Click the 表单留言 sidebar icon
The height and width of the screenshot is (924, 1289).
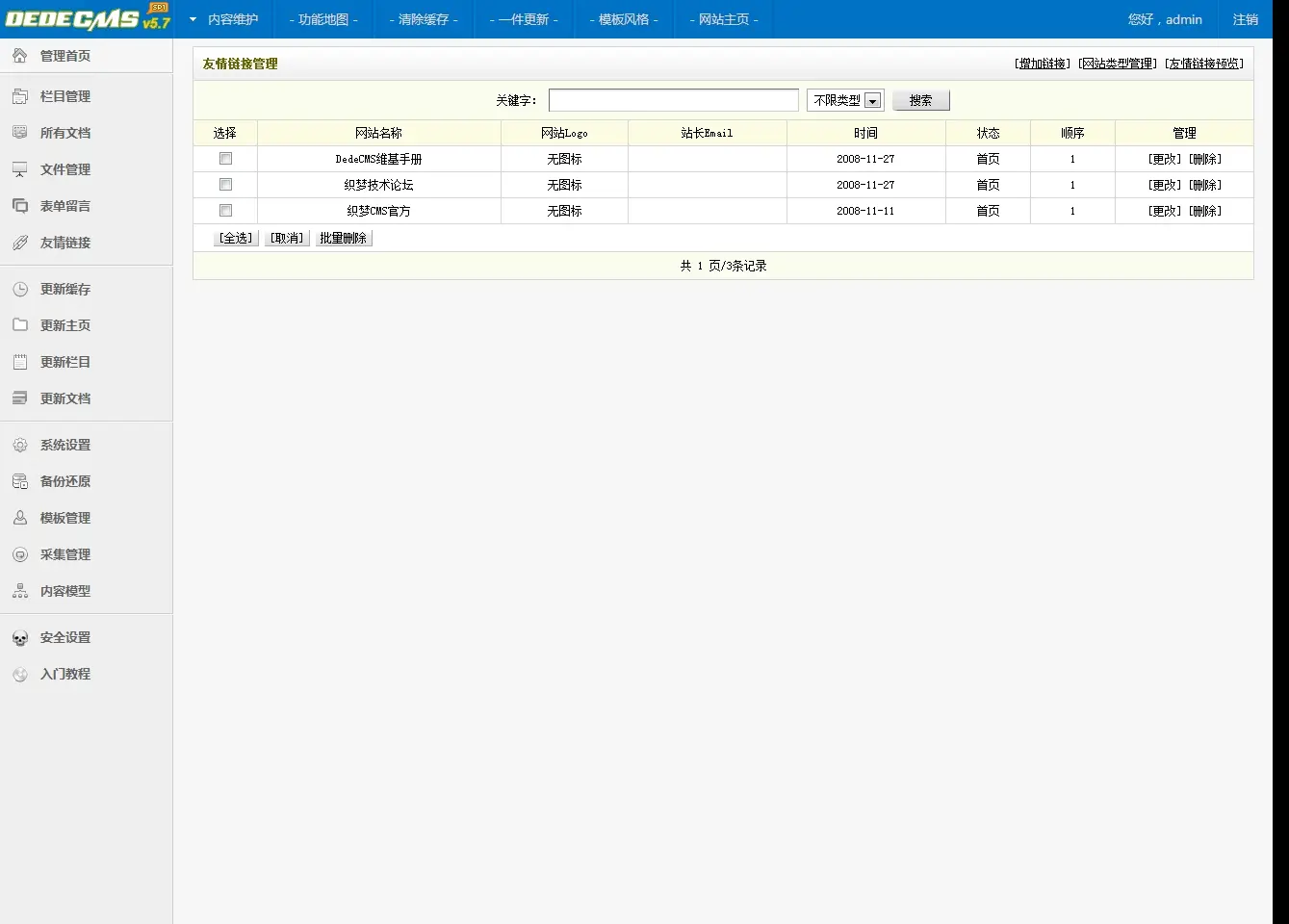pyautogui.click(x=19, y=206)
